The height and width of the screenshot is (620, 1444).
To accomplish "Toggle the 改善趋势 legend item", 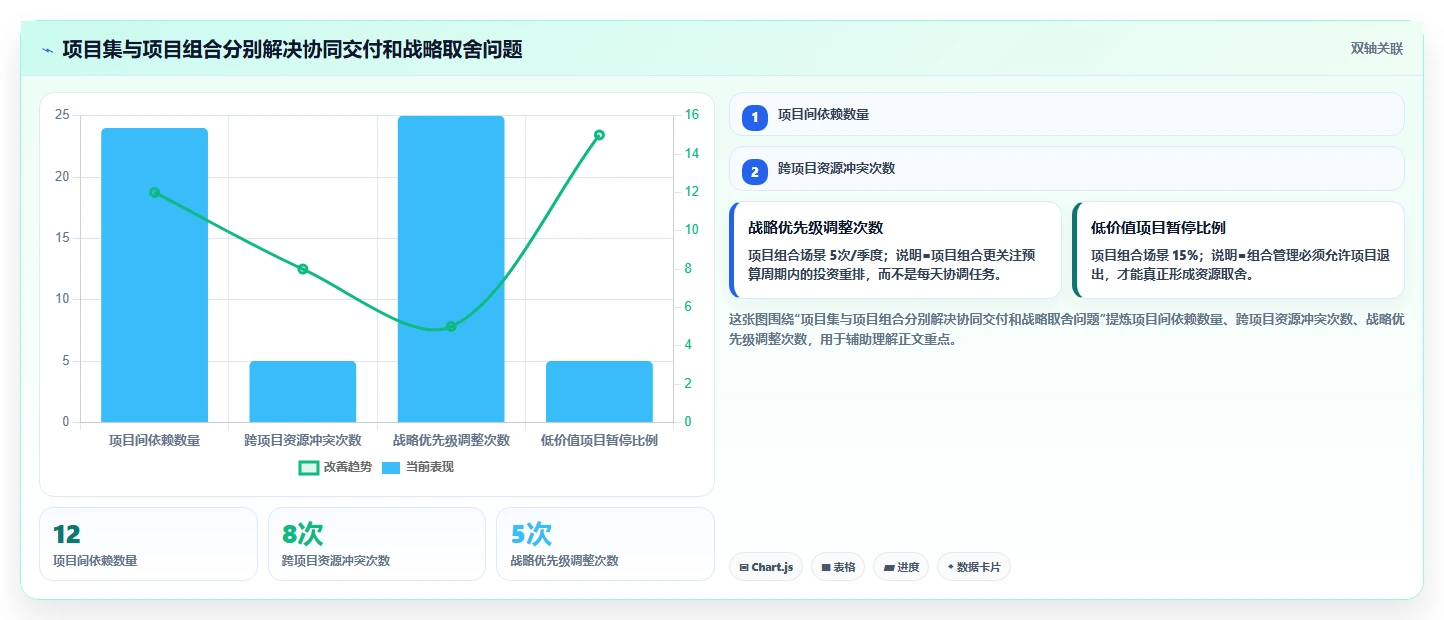I will (x=335, y=467).
